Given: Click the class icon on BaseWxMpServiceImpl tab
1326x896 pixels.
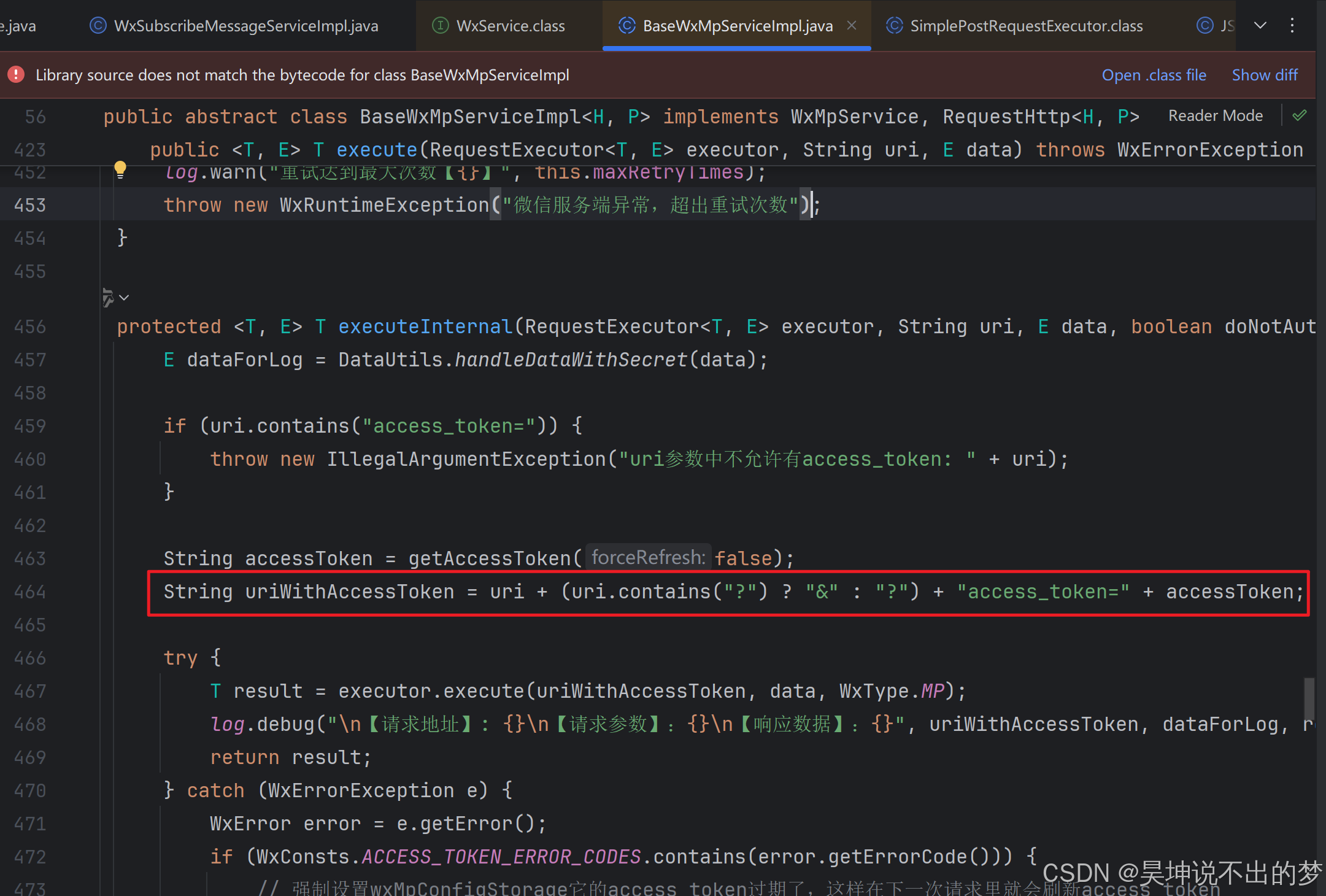Looking at the screenshot, I should pyautogui.click(x=626, y=26).
